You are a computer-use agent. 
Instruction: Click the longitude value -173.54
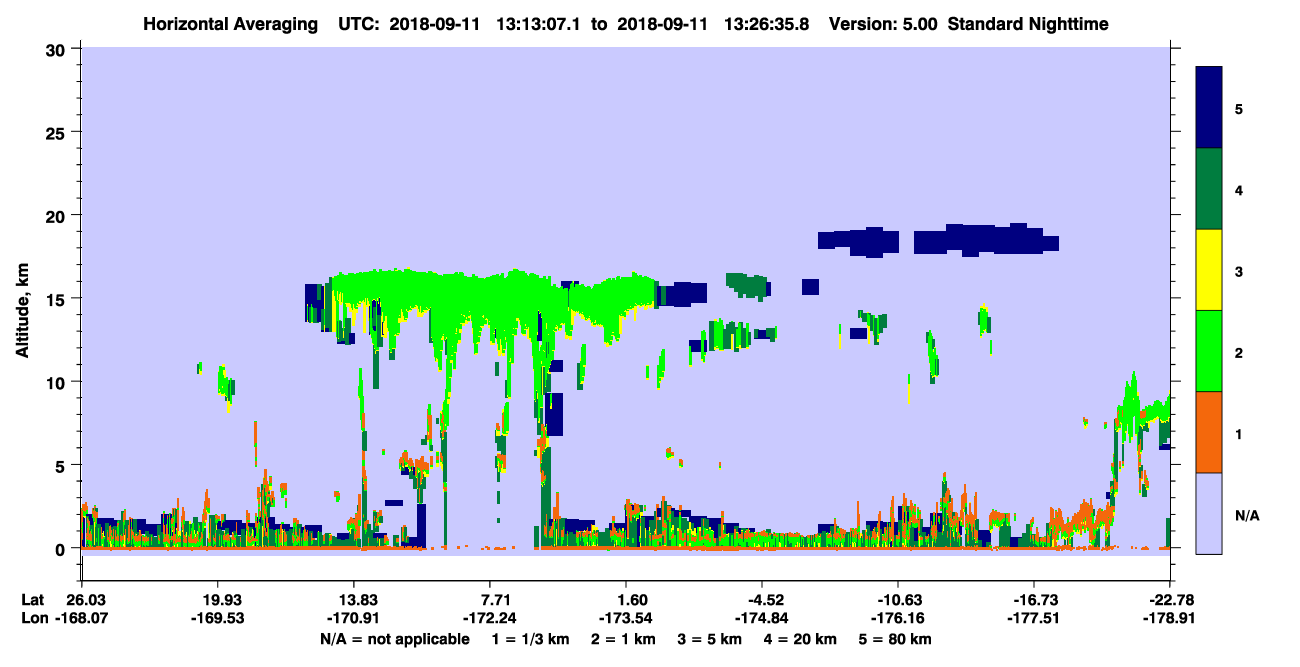(x=626, y=618)
